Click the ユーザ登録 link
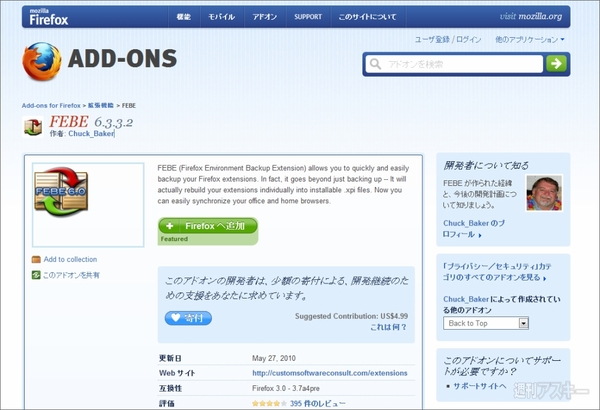The image size is (600, 410). [432, 39]
